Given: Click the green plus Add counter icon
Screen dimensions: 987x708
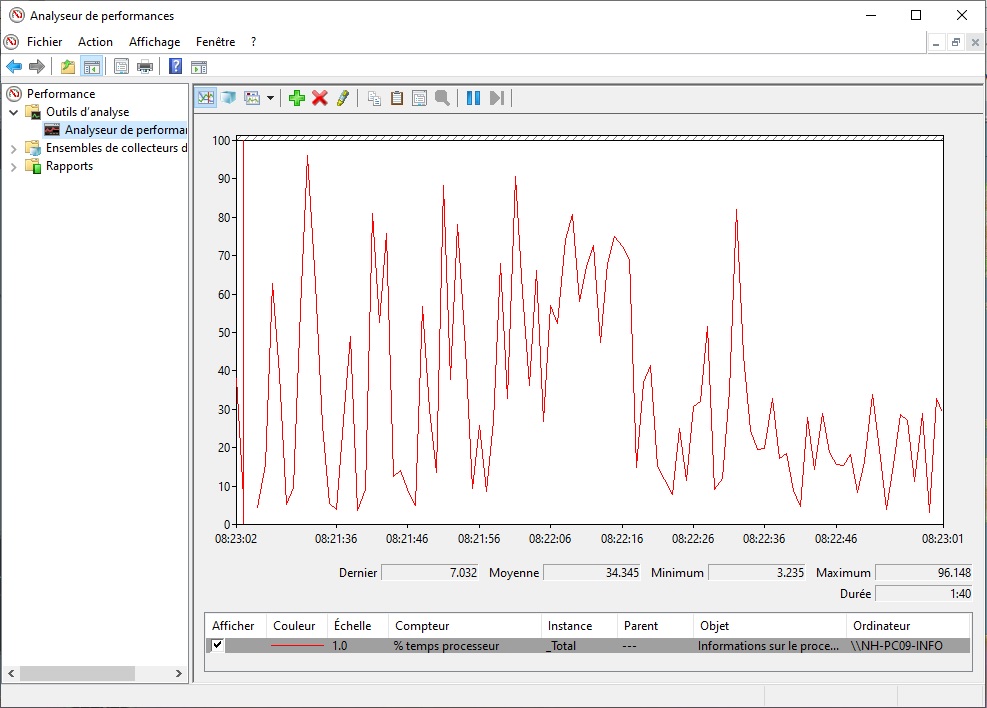Looking at the screenshot, I should [296, 98].
